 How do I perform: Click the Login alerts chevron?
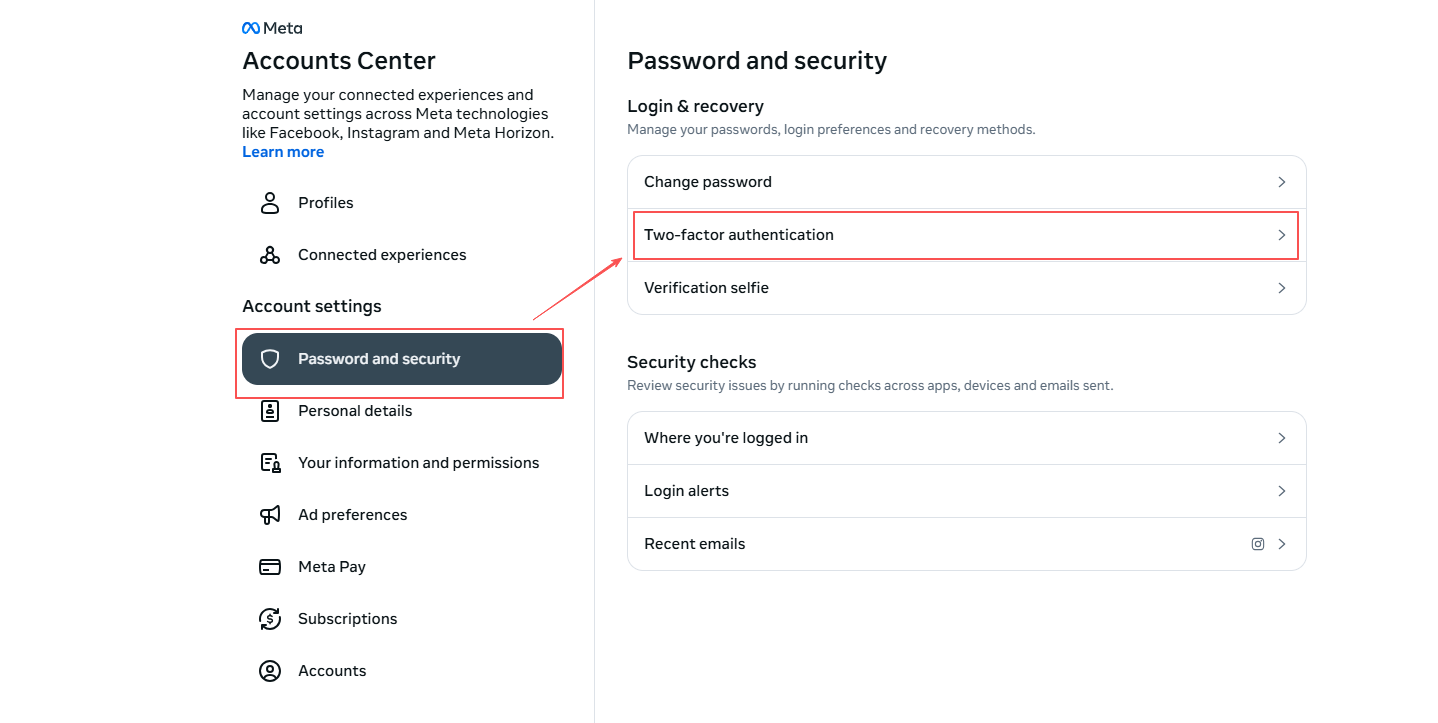pos(1281,491)
